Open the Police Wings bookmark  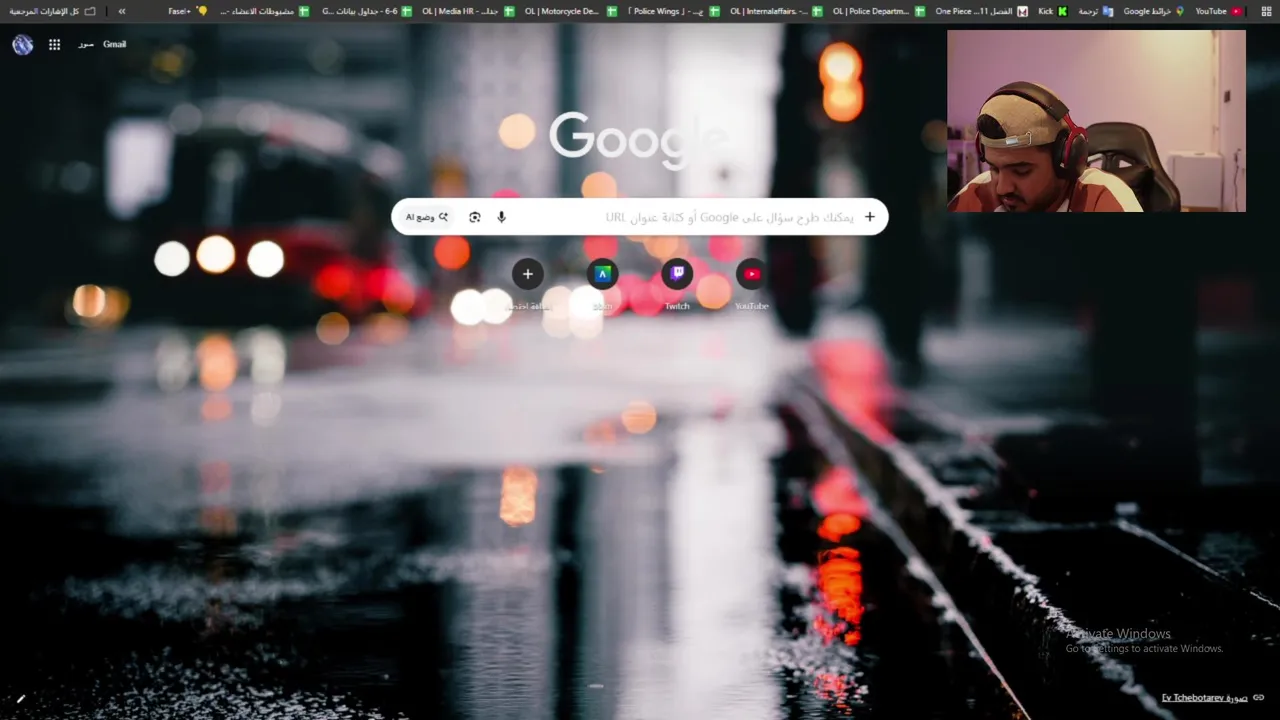(x=672, y=11)
